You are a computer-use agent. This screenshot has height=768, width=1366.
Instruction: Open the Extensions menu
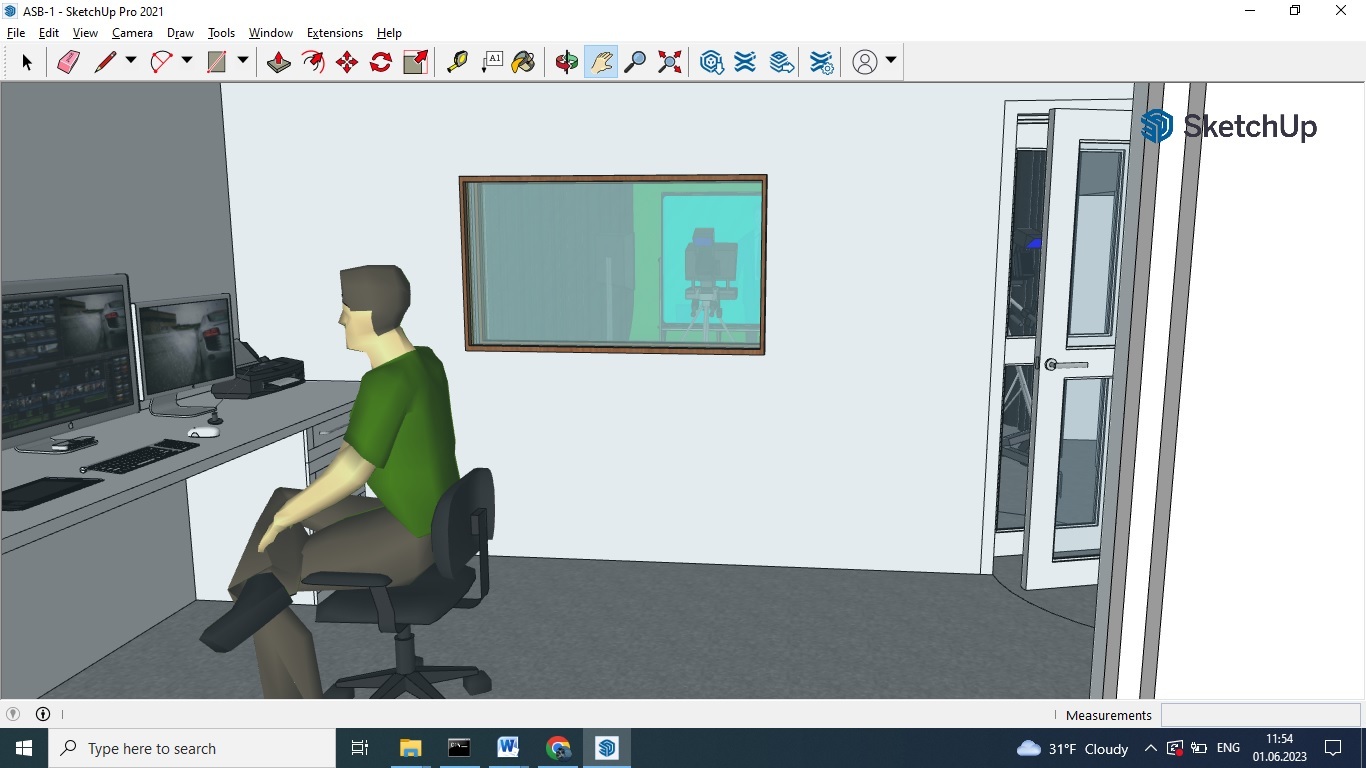tap(334, 33)
